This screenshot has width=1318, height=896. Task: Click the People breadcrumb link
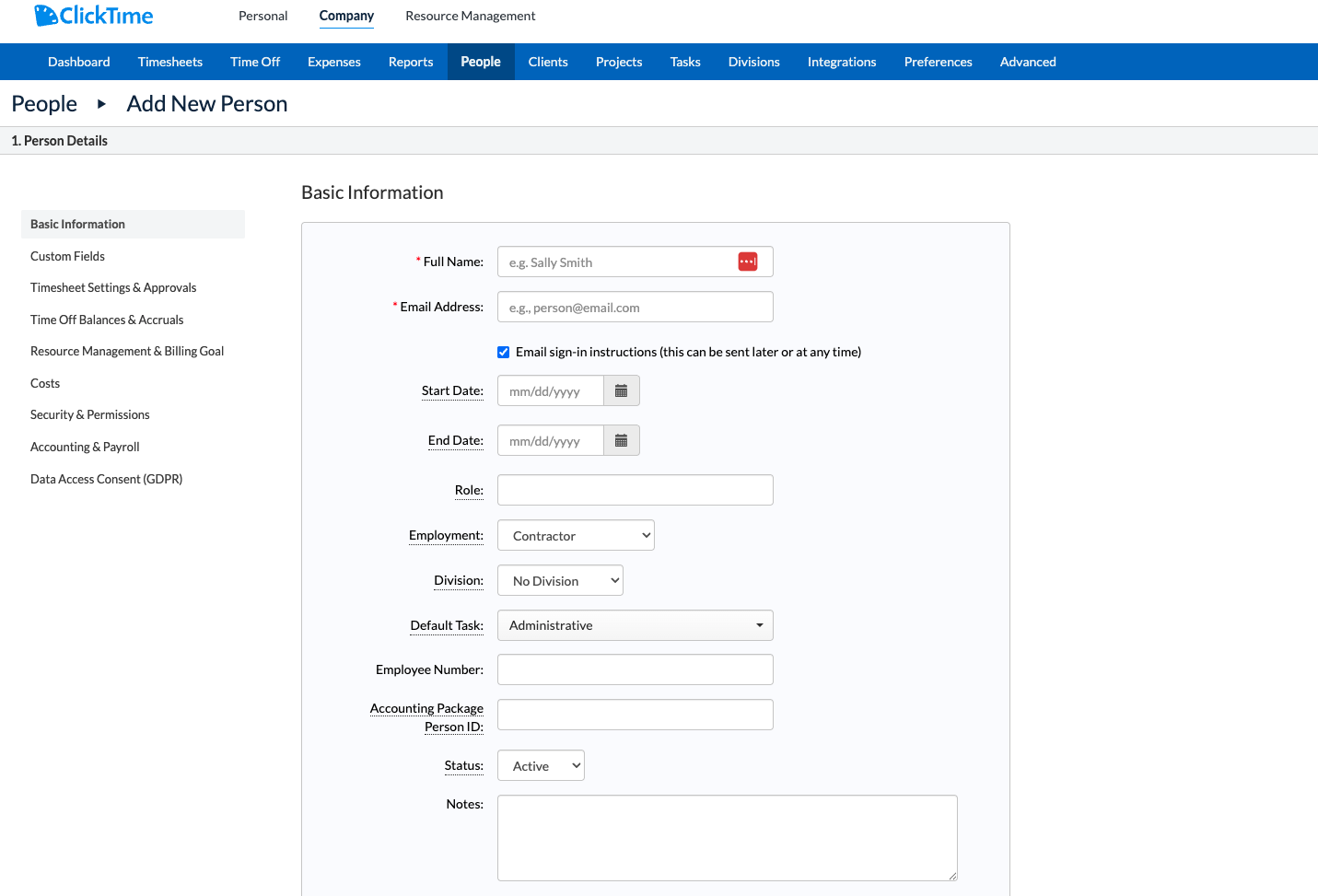tap(44, 104)
